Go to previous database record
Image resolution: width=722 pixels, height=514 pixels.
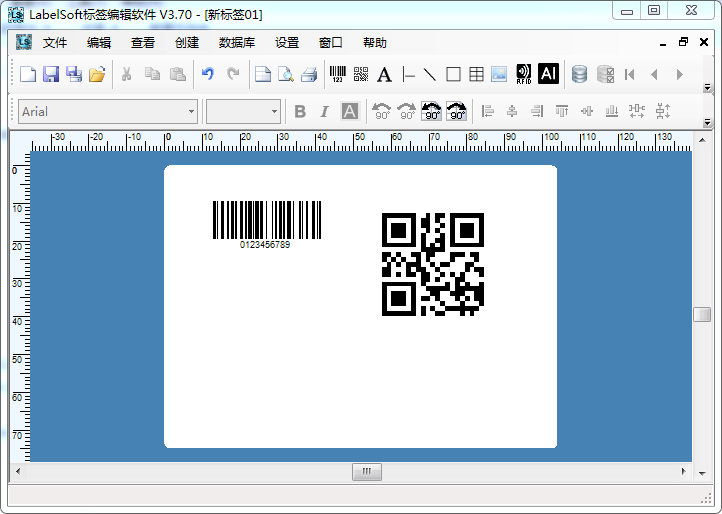[654, 74]
